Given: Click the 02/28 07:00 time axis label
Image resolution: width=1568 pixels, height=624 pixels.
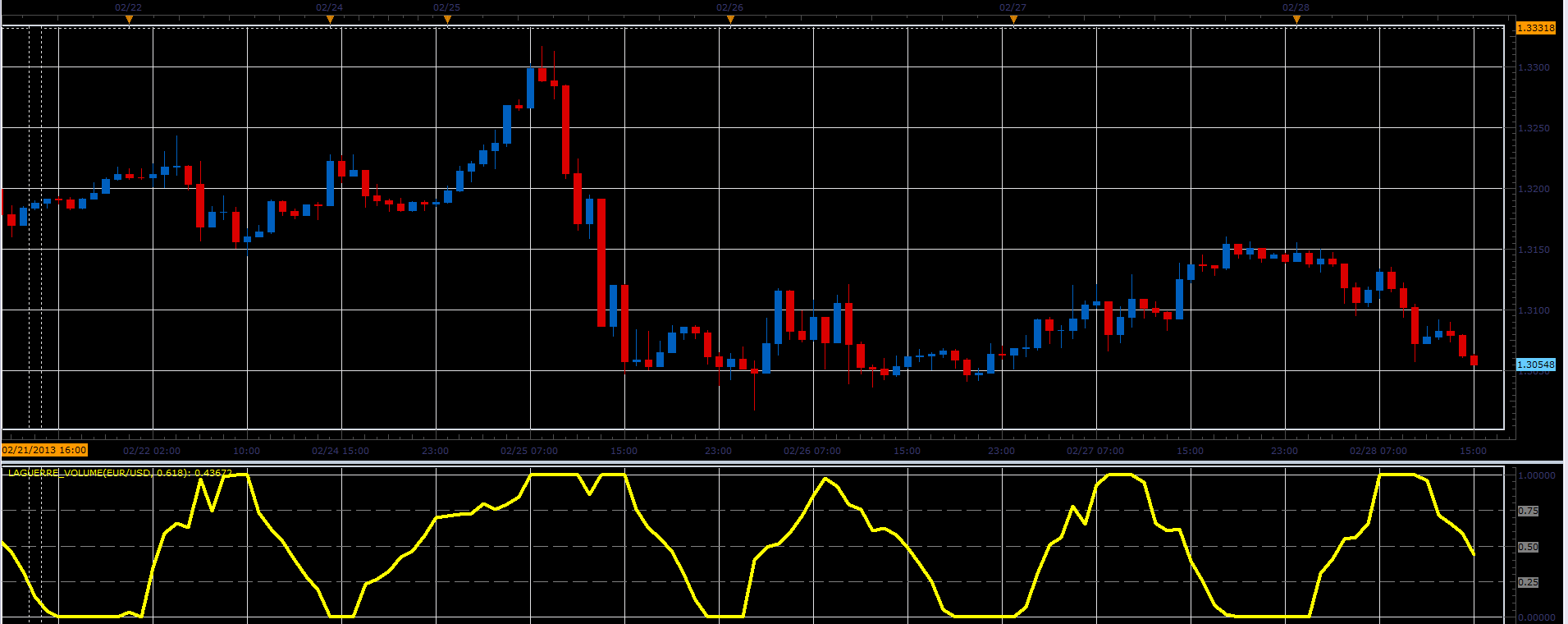Looking at the screenshot, I should coord(1378,451).
